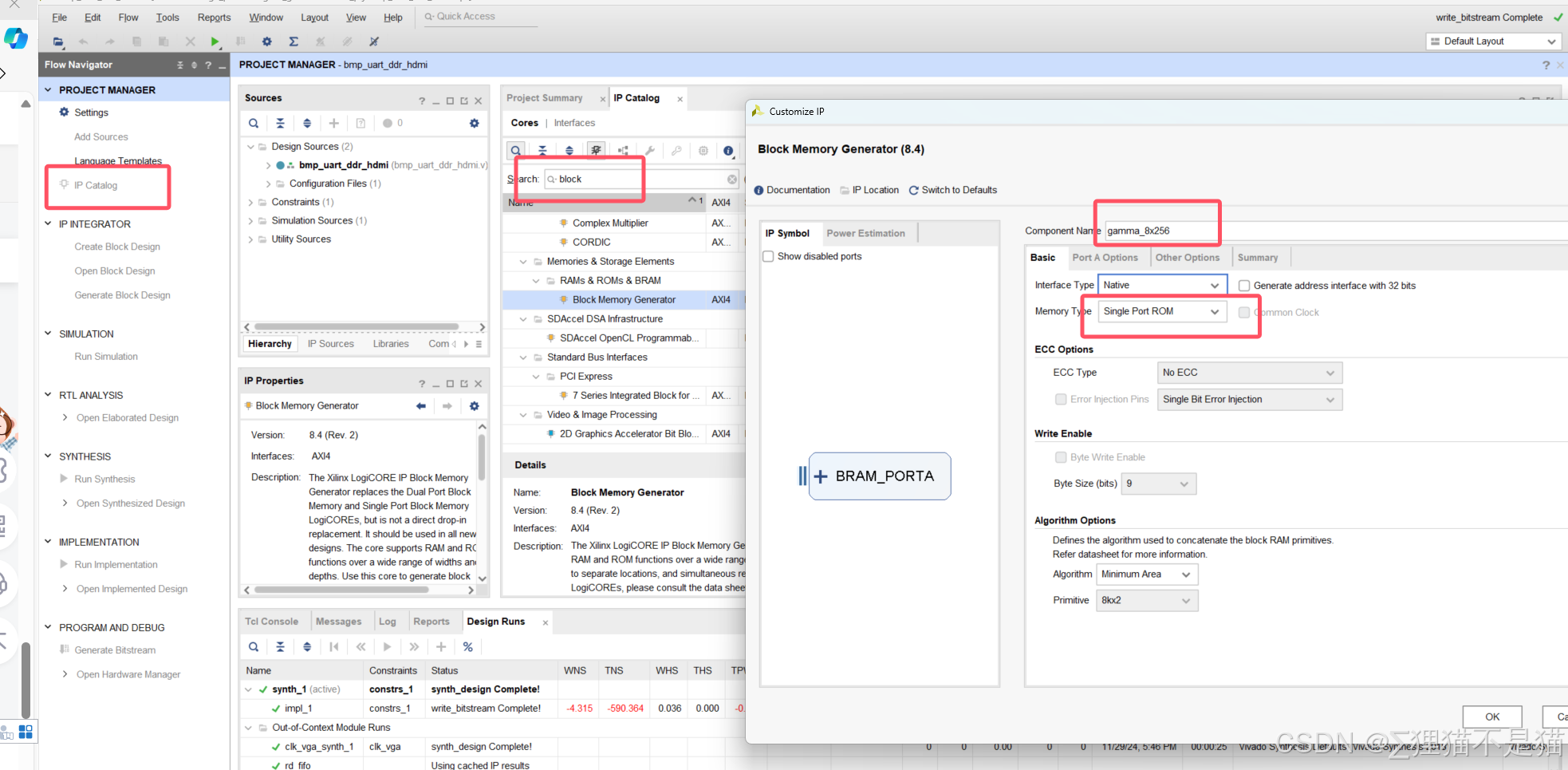Click the customize wrench icon in IP Catalog
The image size is (1568, 770).
coord(650,150)
